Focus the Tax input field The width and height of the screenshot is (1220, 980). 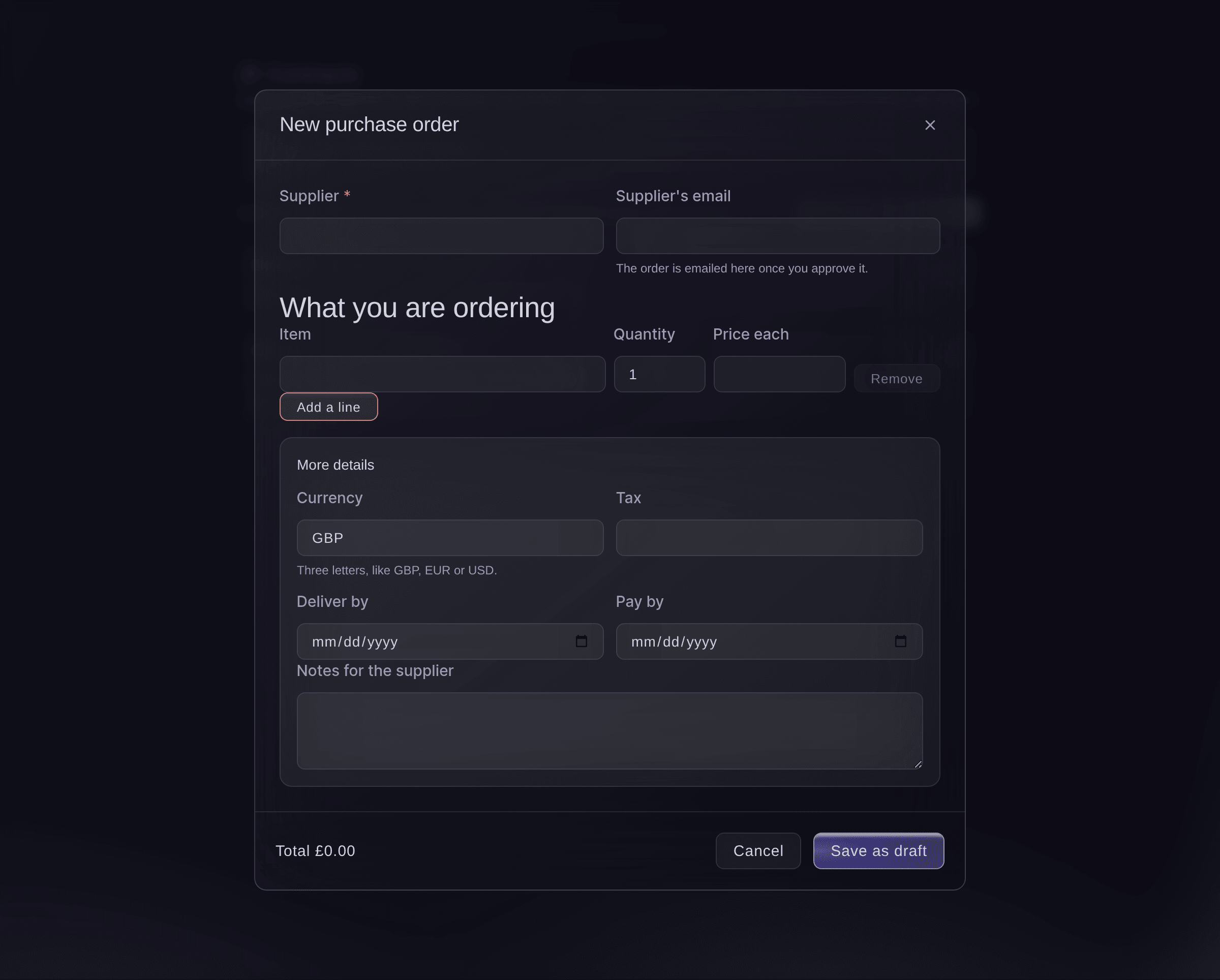(770, 538)
